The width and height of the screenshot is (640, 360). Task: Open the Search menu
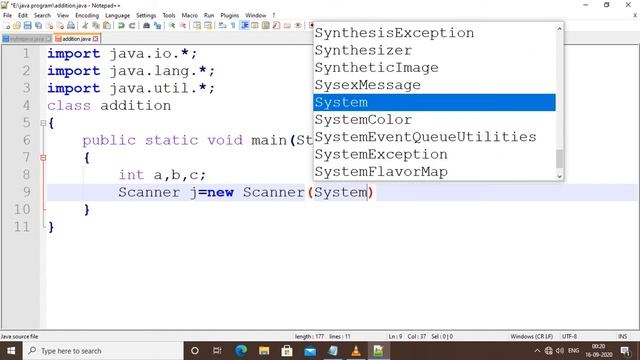coord(42,15)
